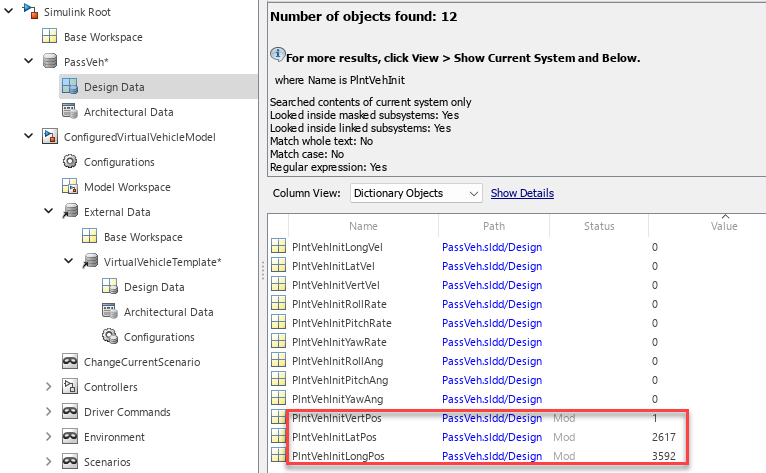Click the Simulink Root icon
The height and width of the screenshot is (473, 766).
29,12
